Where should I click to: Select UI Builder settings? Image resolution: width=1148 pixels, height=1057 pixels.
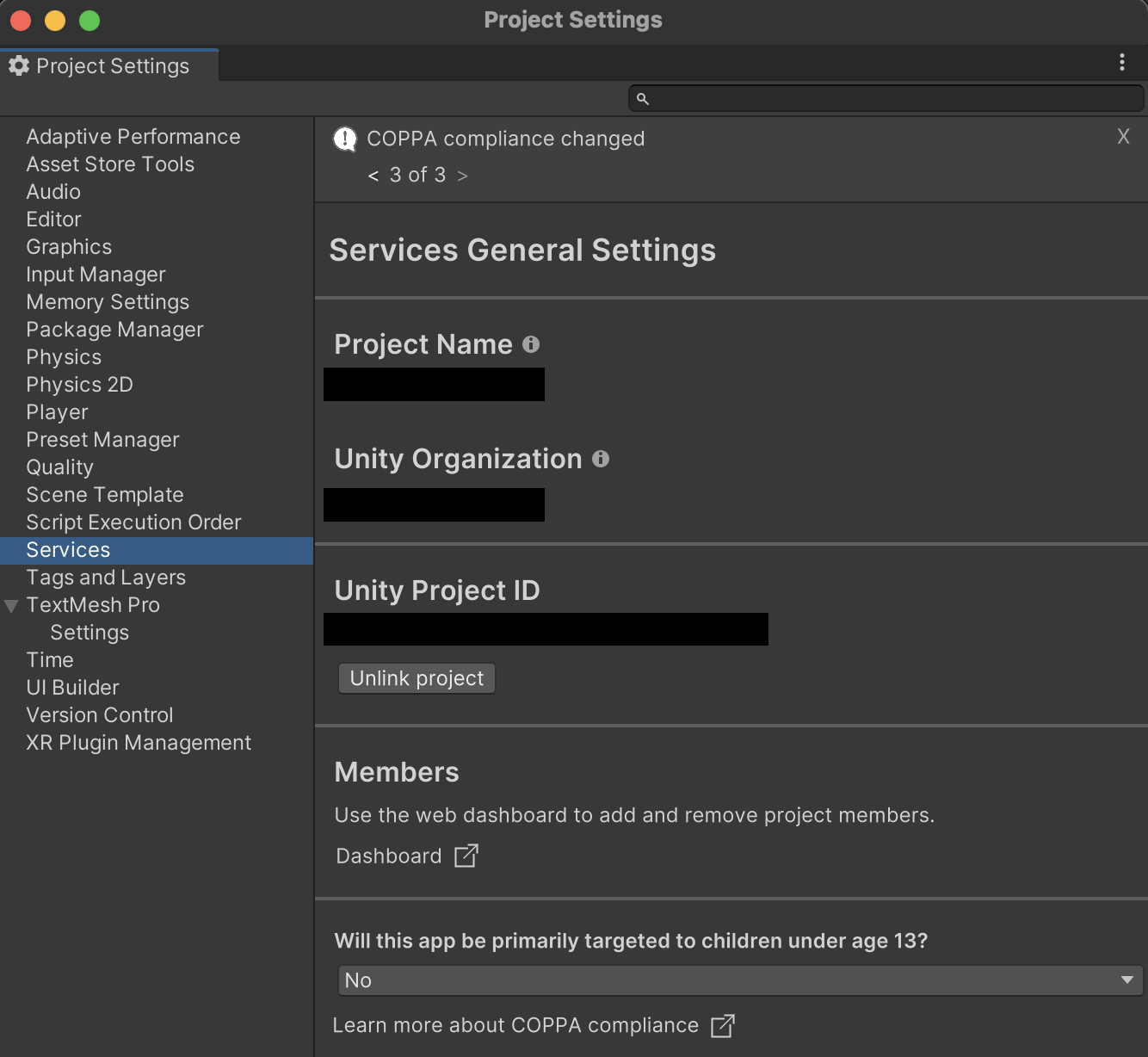pyautogui.click(x=72, y=688)
